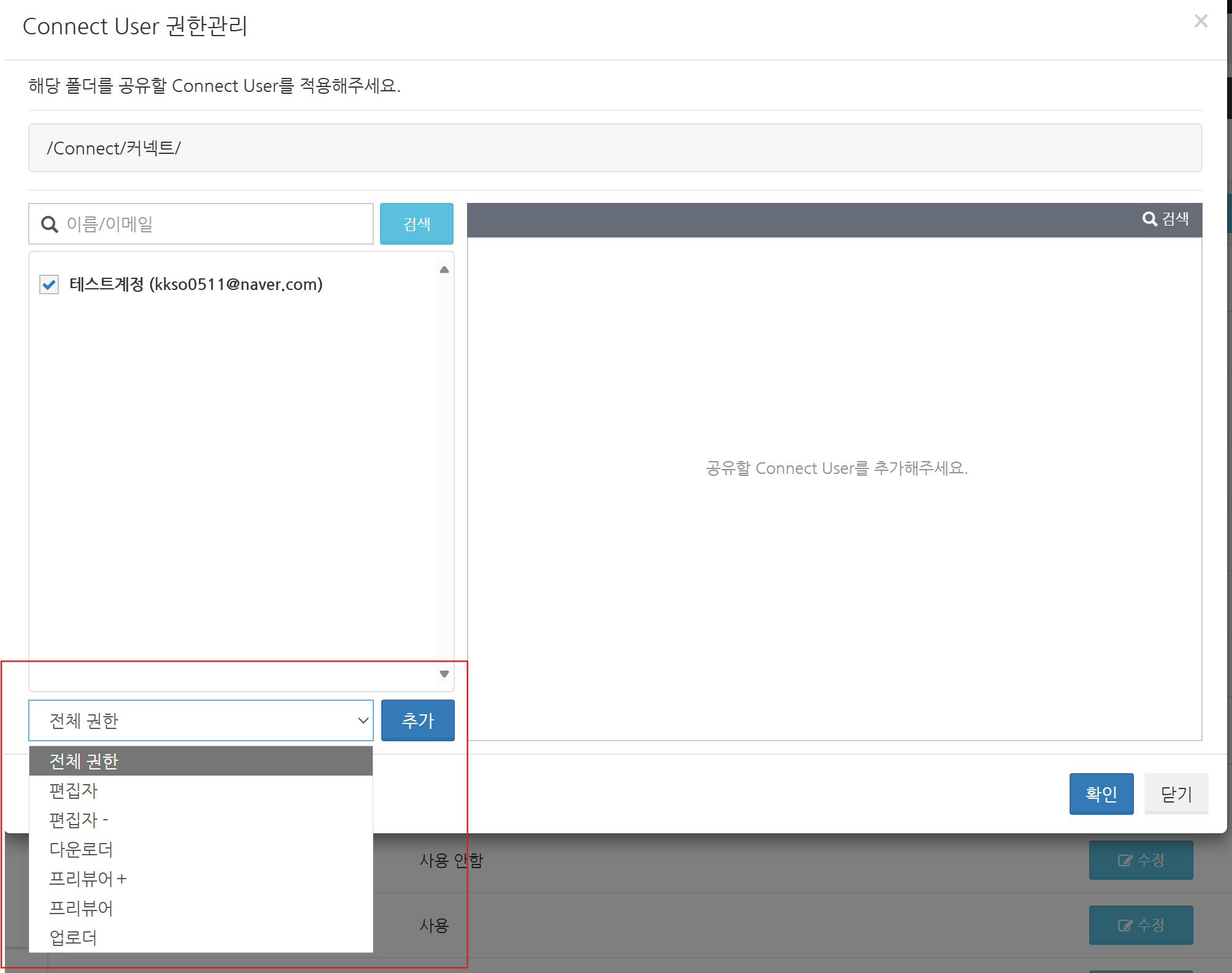Choose 편집자 permission option
Viewport: 1232px width, 973px height.
74,790
